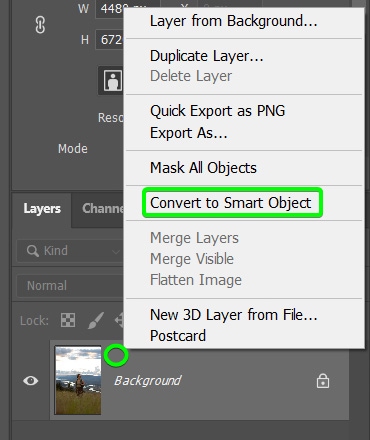370x440 pixels.
Task: Select the Layers tab
Action: pos(42,209)
